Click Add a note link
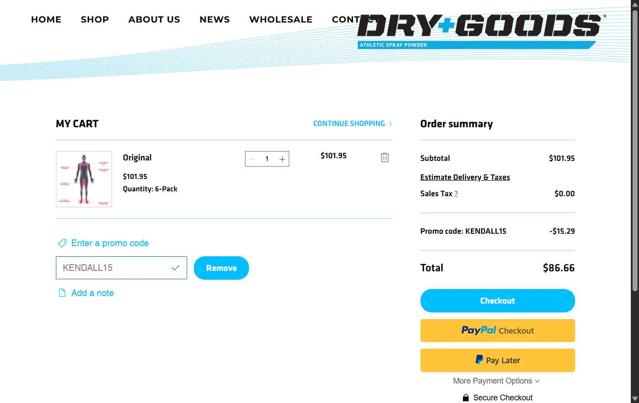639x403 pixels. tap(92, 293)
